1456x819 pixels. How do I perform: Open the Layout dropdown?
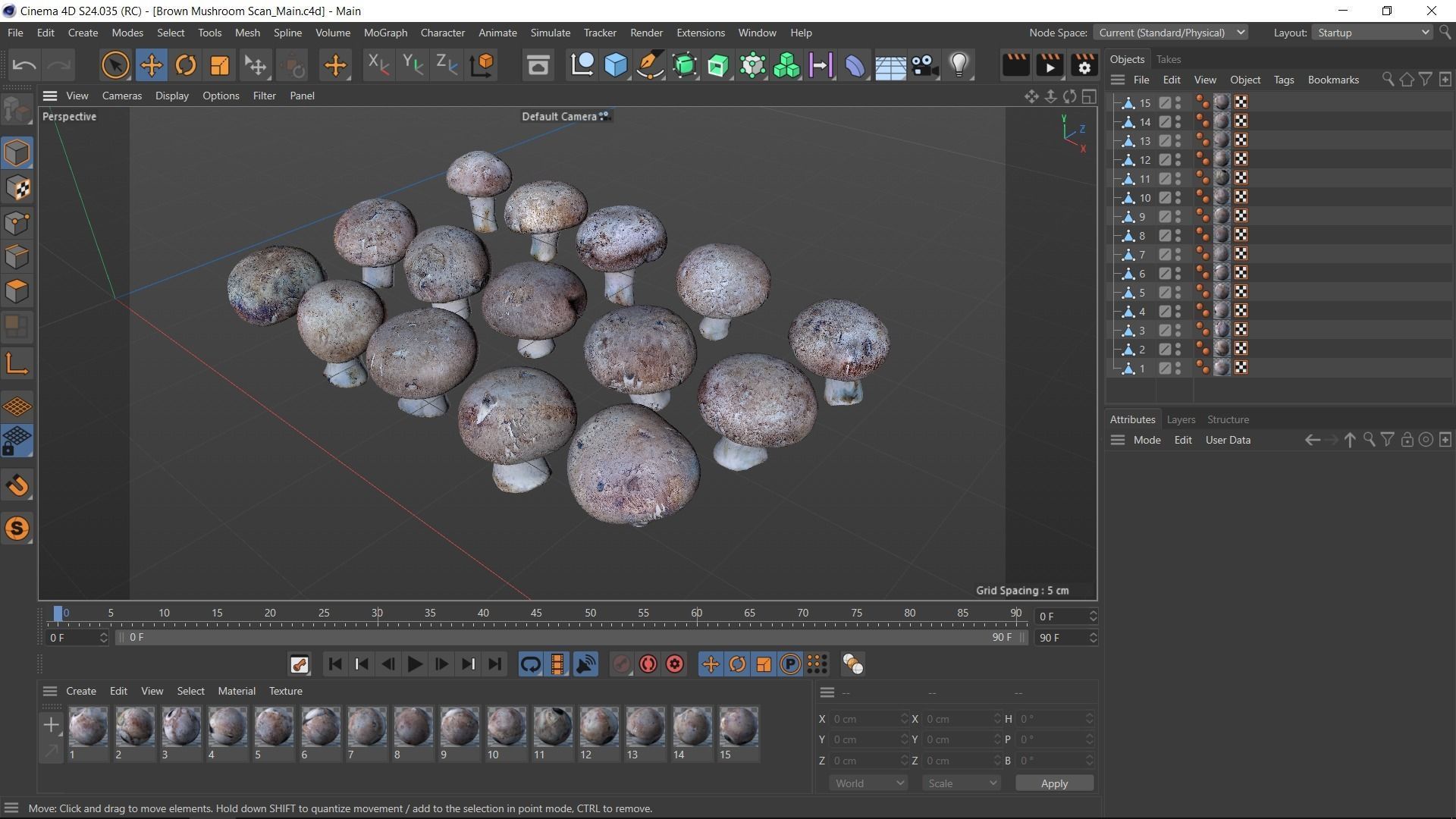(x=1373, y=33)
